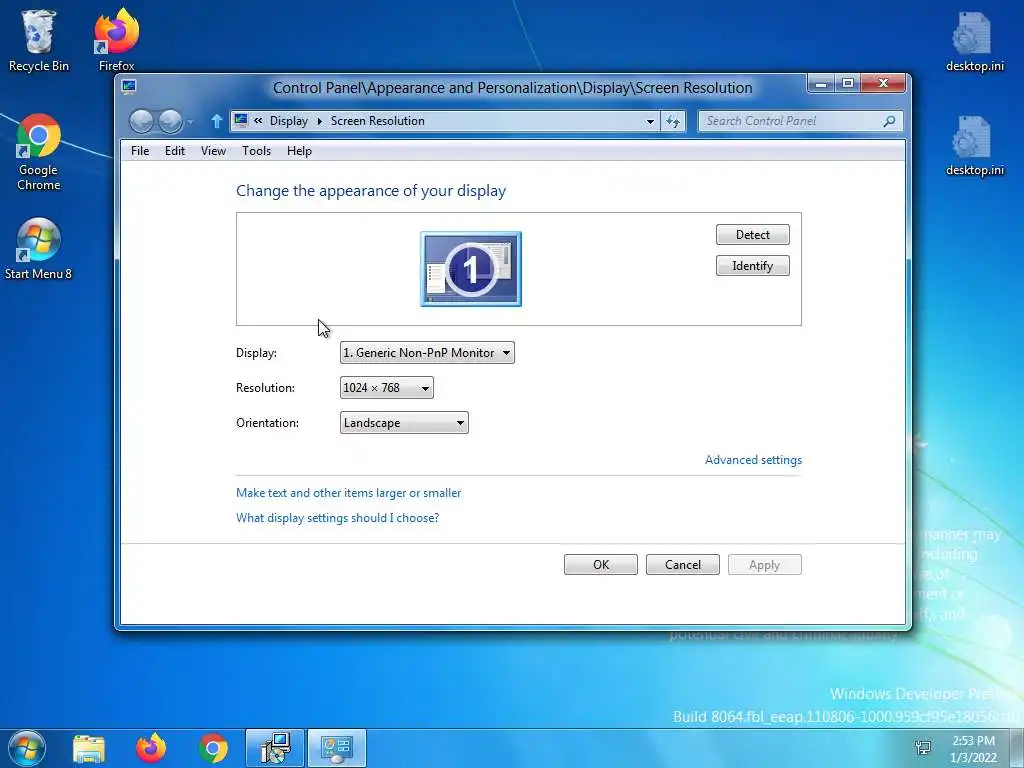Image resolution: width=1024 pixels, height=768 pixels.
Task: Open the Tools menu
Action: 256,151
